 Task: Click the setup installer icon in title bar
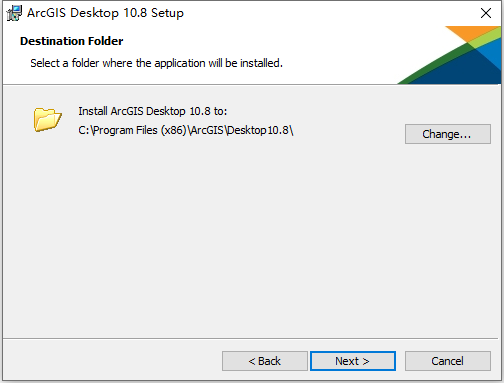[x=14, y=13]
